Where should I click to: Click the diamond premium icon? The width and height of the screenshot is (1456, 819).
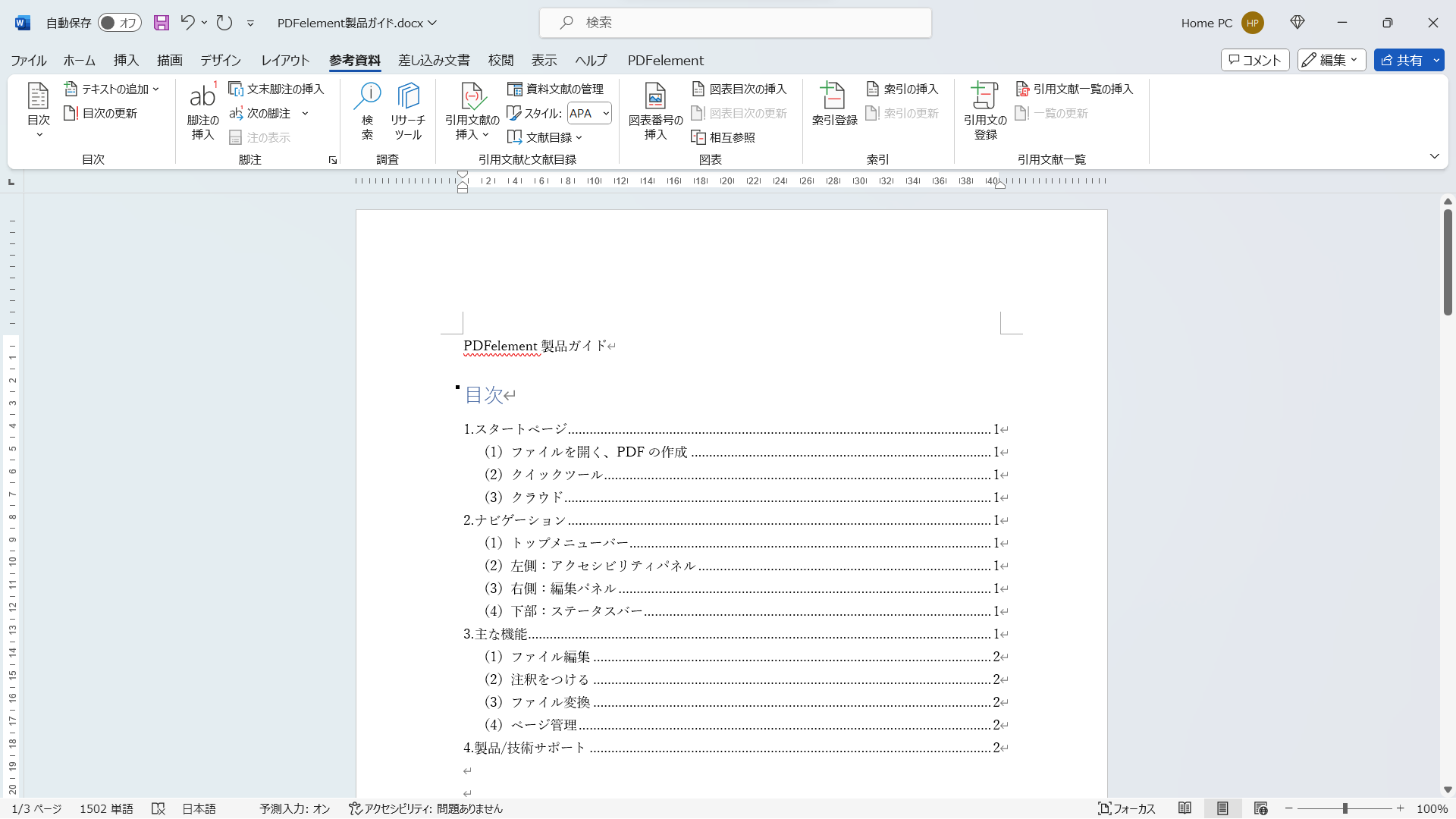pos(1298,23)
